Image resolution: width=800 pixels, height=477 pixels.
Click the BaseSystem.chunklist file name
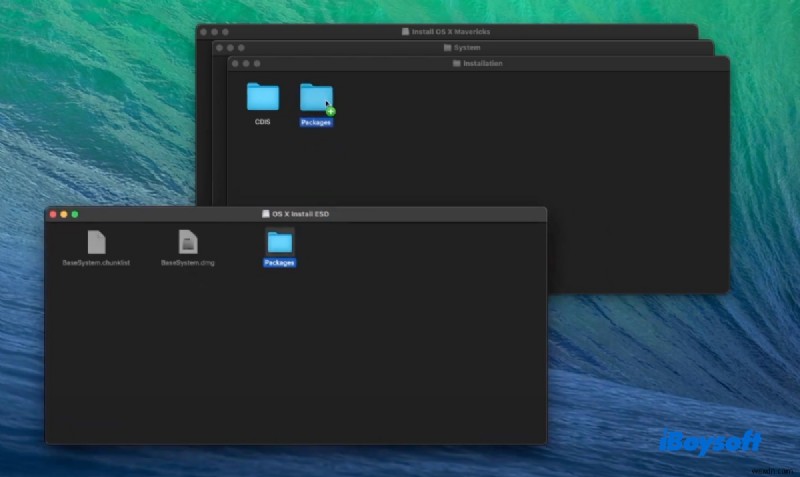click(x=96, y=263)
